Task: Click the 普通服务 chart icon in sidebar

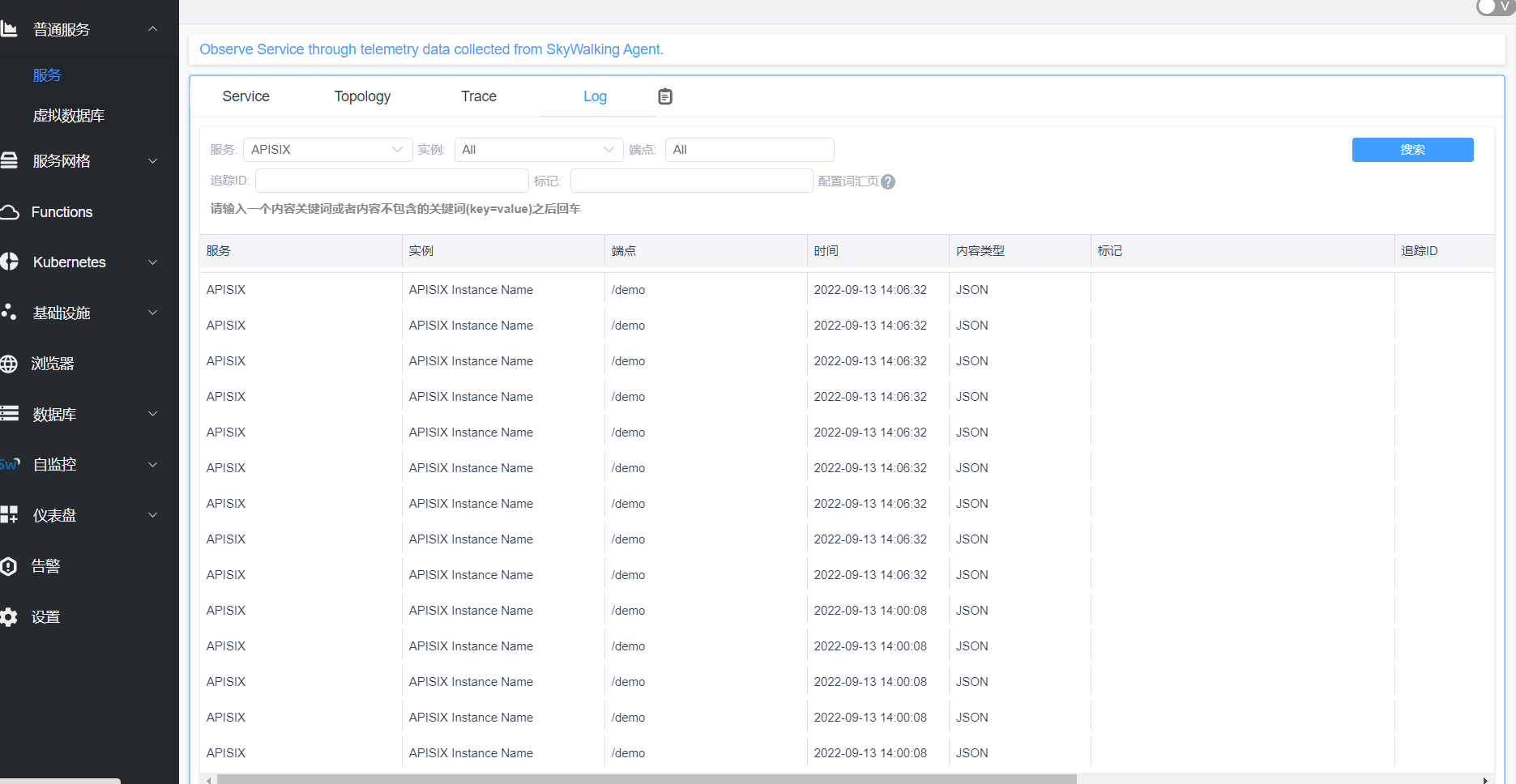Action: [x=9, y=29]
